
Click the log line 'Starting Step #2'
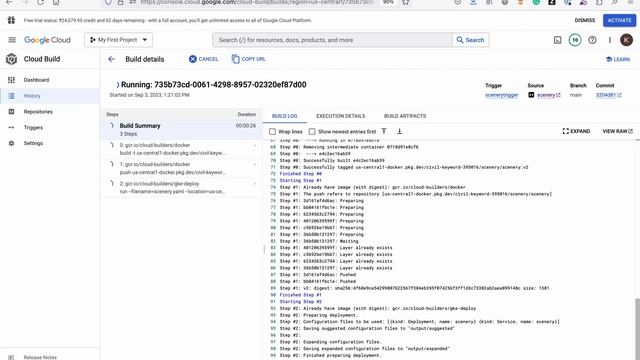pos(300,302)
